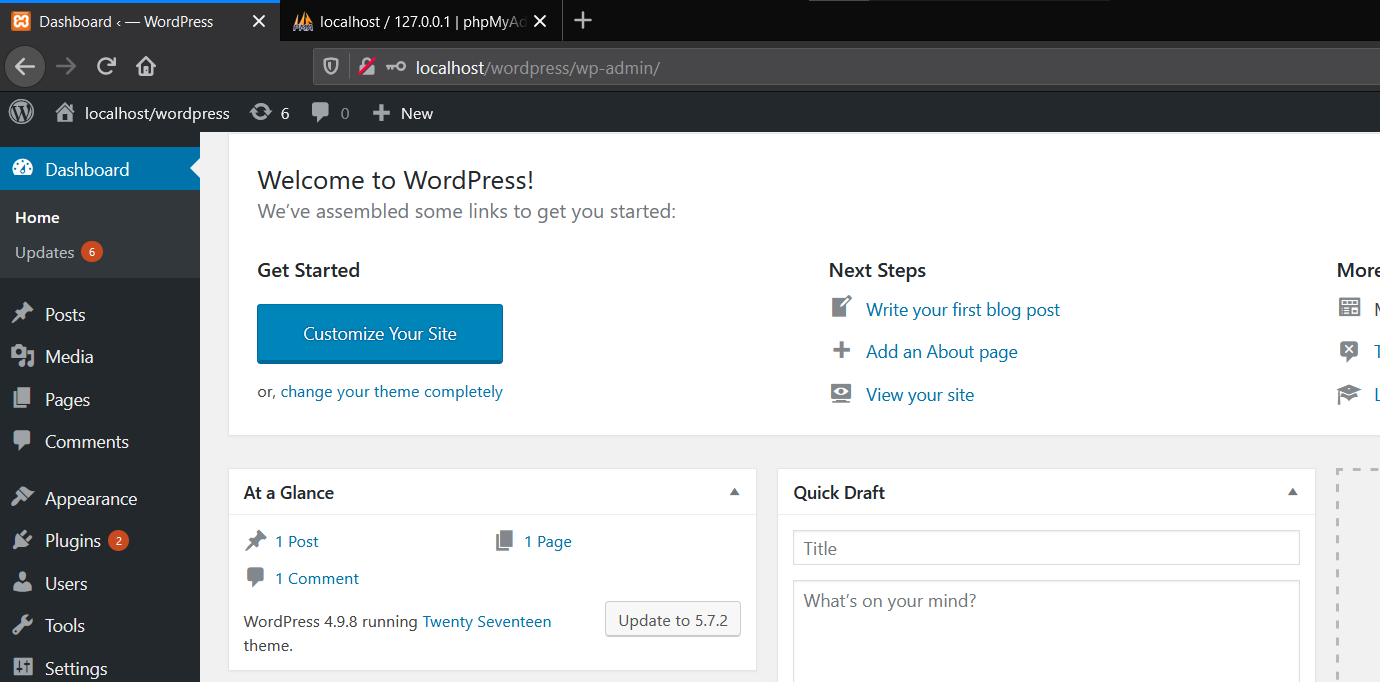Image resolution: width=1380 pixels, height=682 pixels.
Task: Go to the browser home page icon
Action: point(146,67)
